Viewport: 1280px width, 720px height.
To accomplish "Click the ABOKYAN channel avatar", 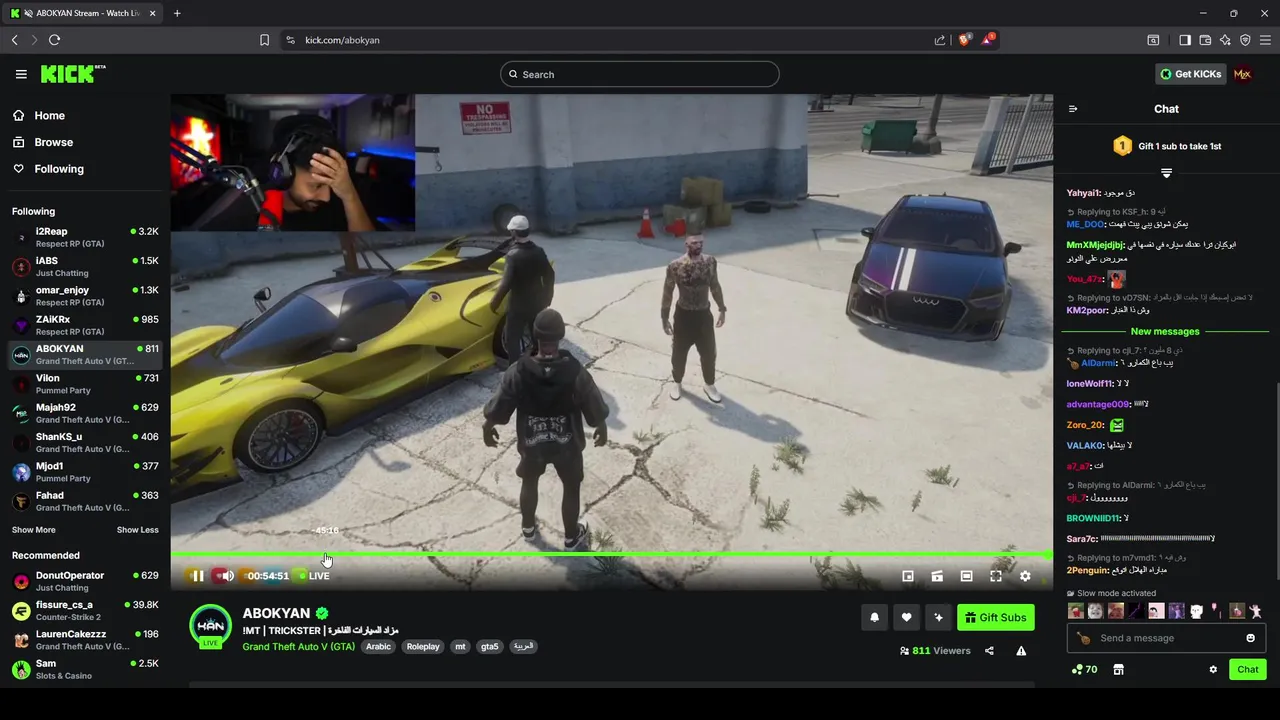I will pyautogui.click(x=211, y=626).
